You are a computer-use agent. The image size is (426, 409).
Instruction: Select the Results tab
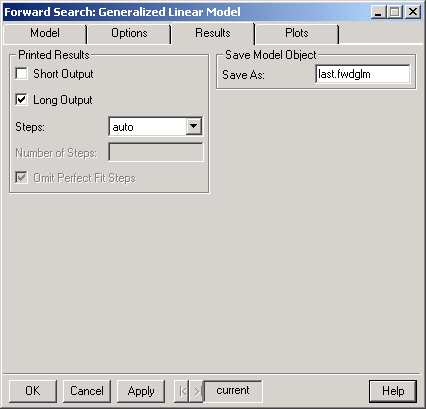[213, 33]
